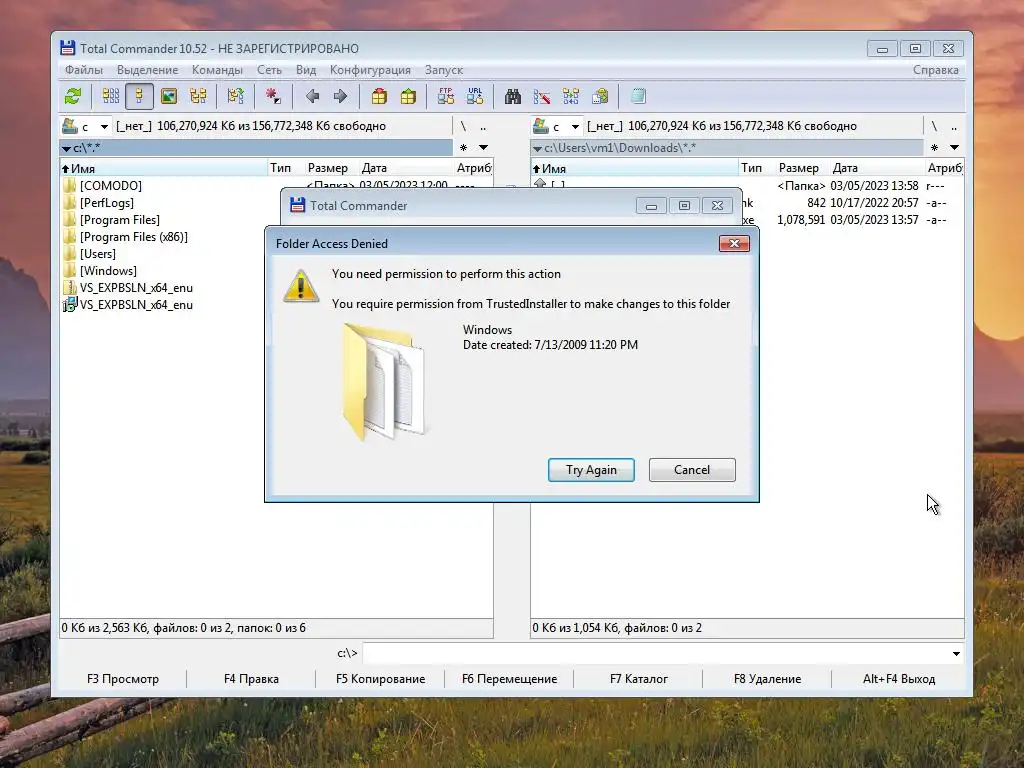Click F8 Удаление button
Screen dimensions: 1024x768
767,679
